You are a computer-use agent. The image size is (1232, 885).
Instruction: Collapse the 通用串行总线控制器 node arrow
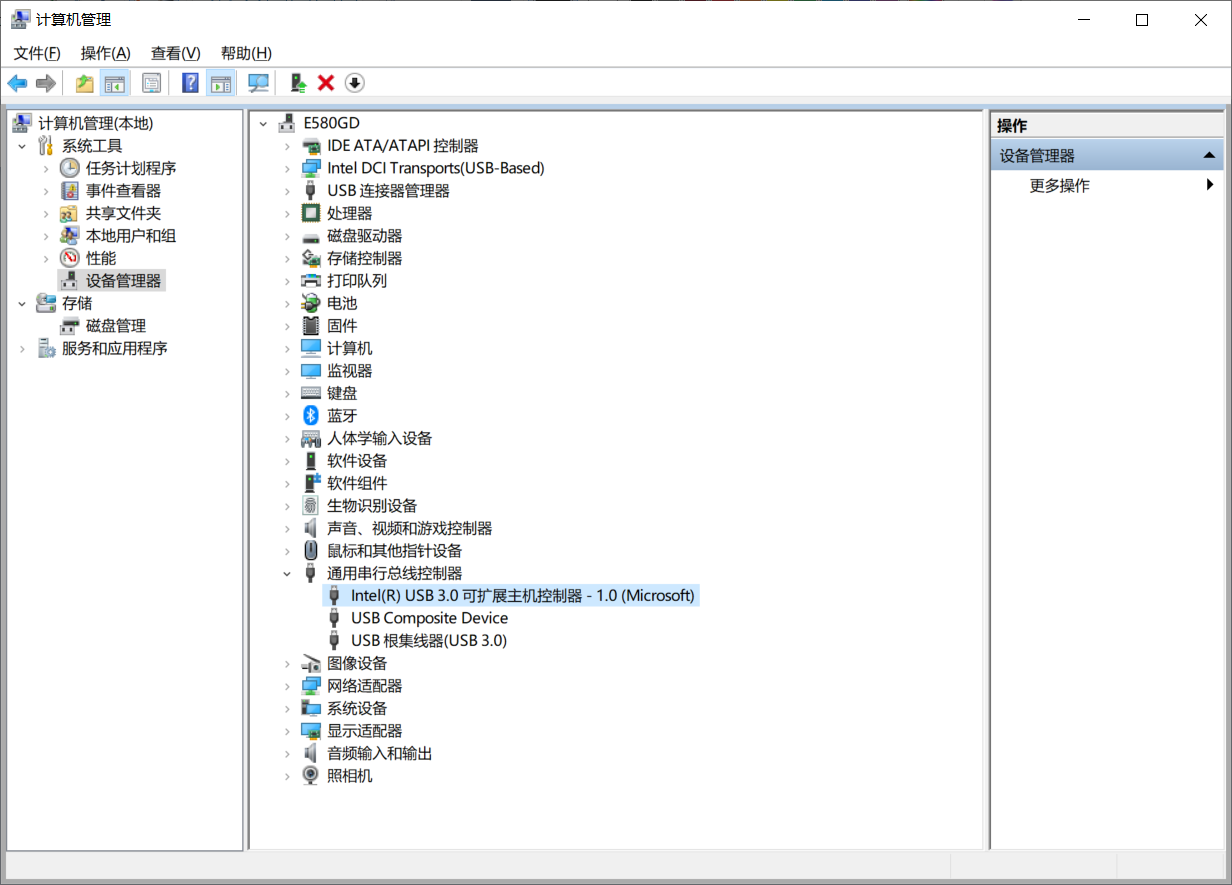pyautogui.click(x=287, y=573)
